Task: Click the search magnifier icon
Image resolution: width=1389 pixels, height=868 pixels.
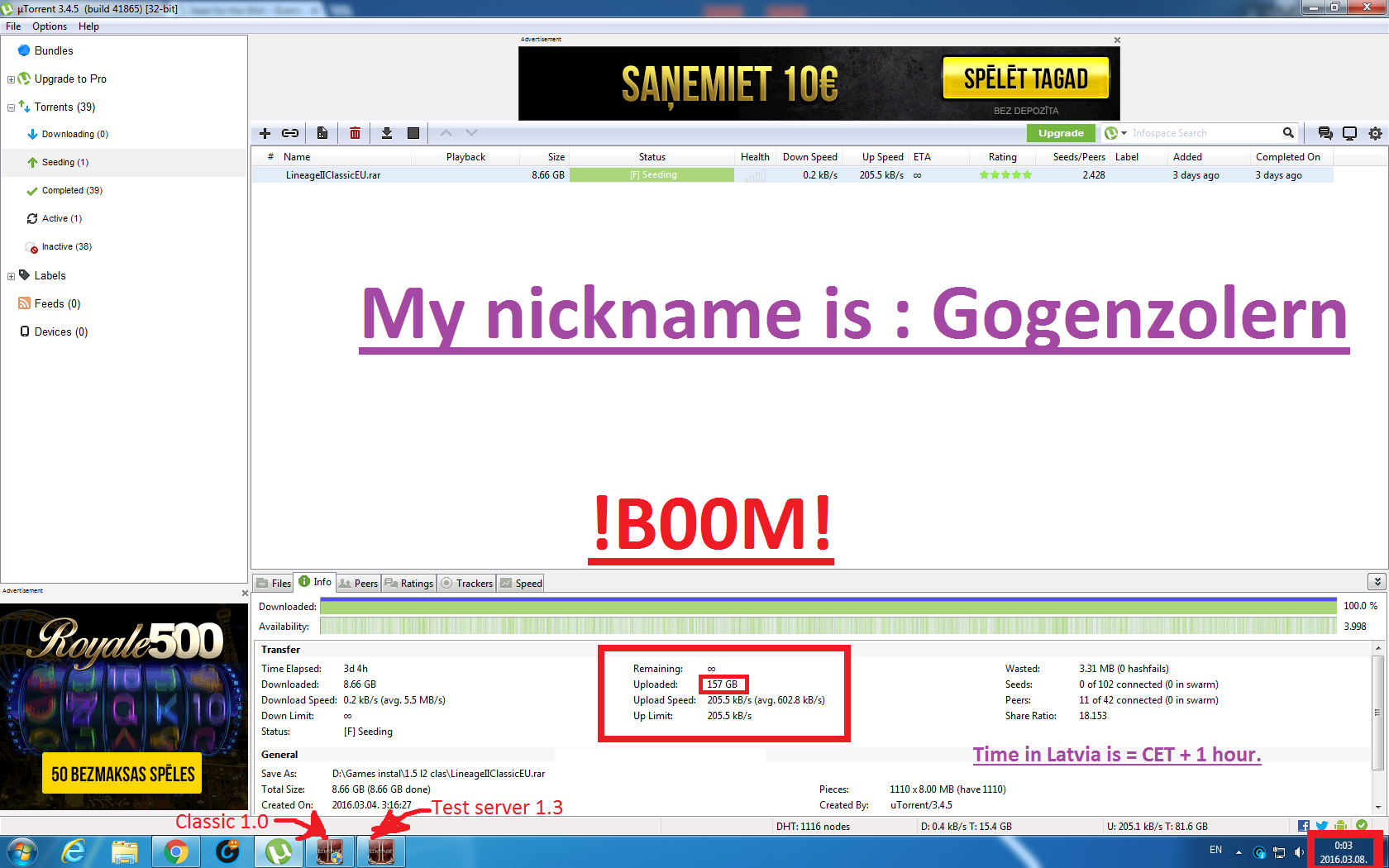Action: point(1288,133)
